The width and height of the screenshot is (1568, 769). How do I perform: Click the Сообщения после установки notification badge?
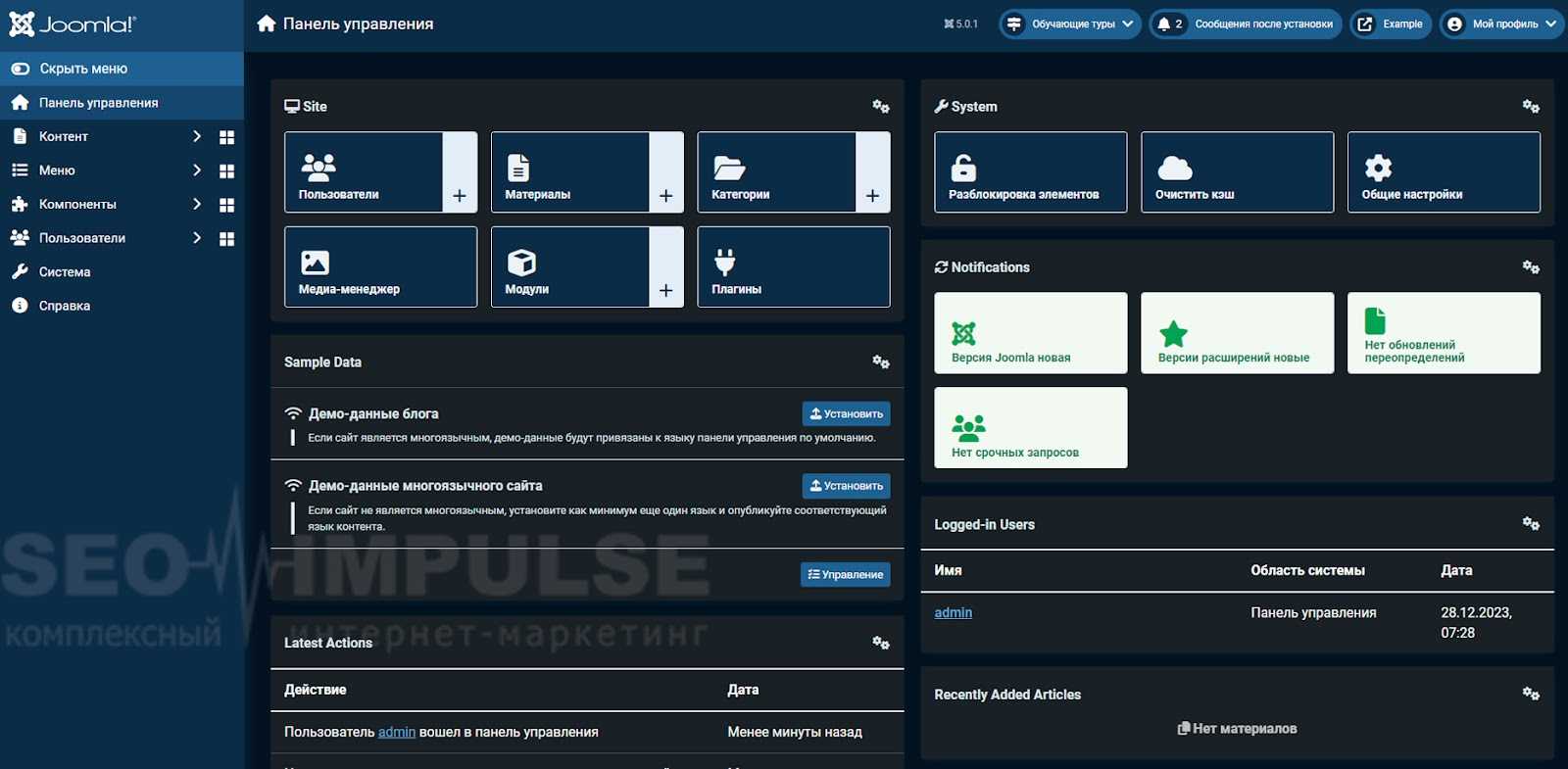tap(1245, 24)
